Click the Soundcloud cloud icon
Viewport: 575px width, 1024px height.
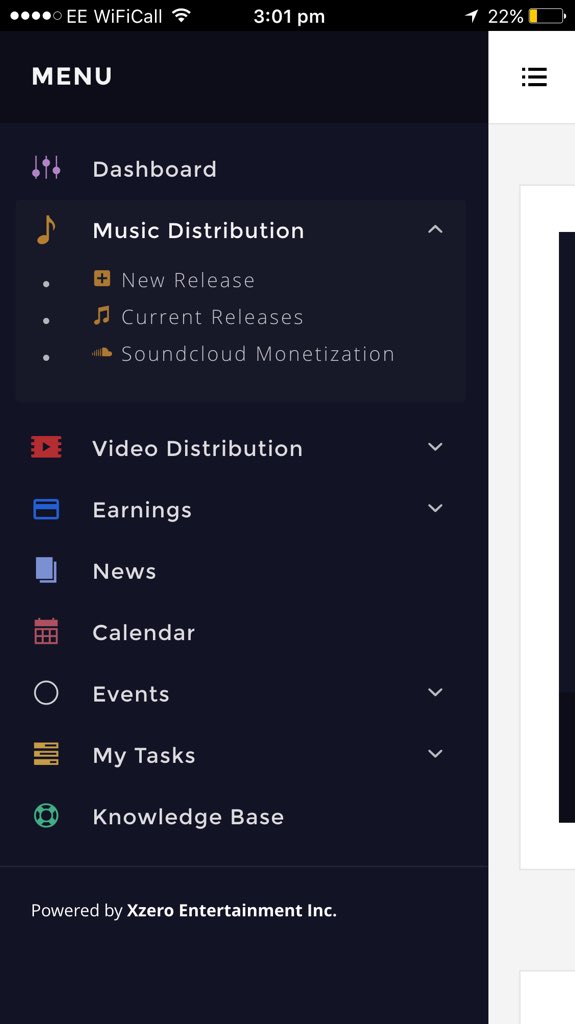[x=102, y=353]
